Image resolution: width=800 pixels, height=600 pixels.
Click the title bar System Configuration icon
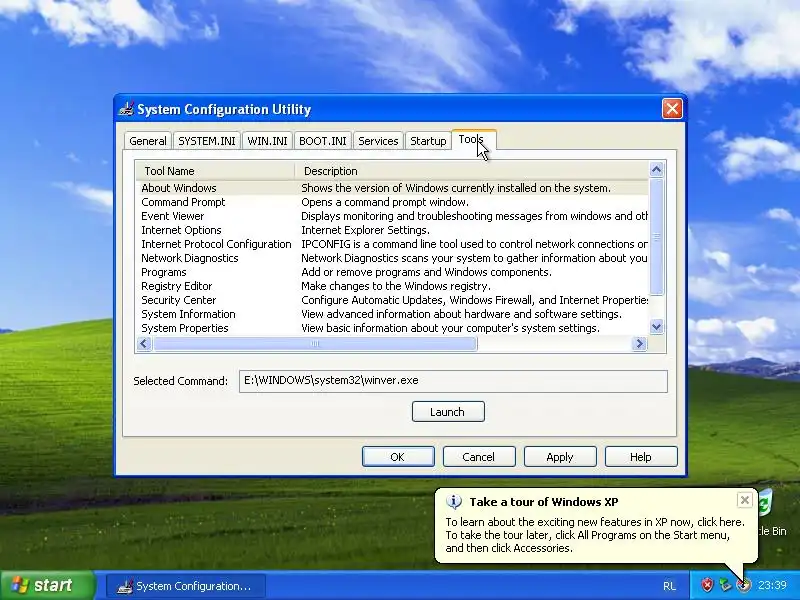tap(126, 109)
